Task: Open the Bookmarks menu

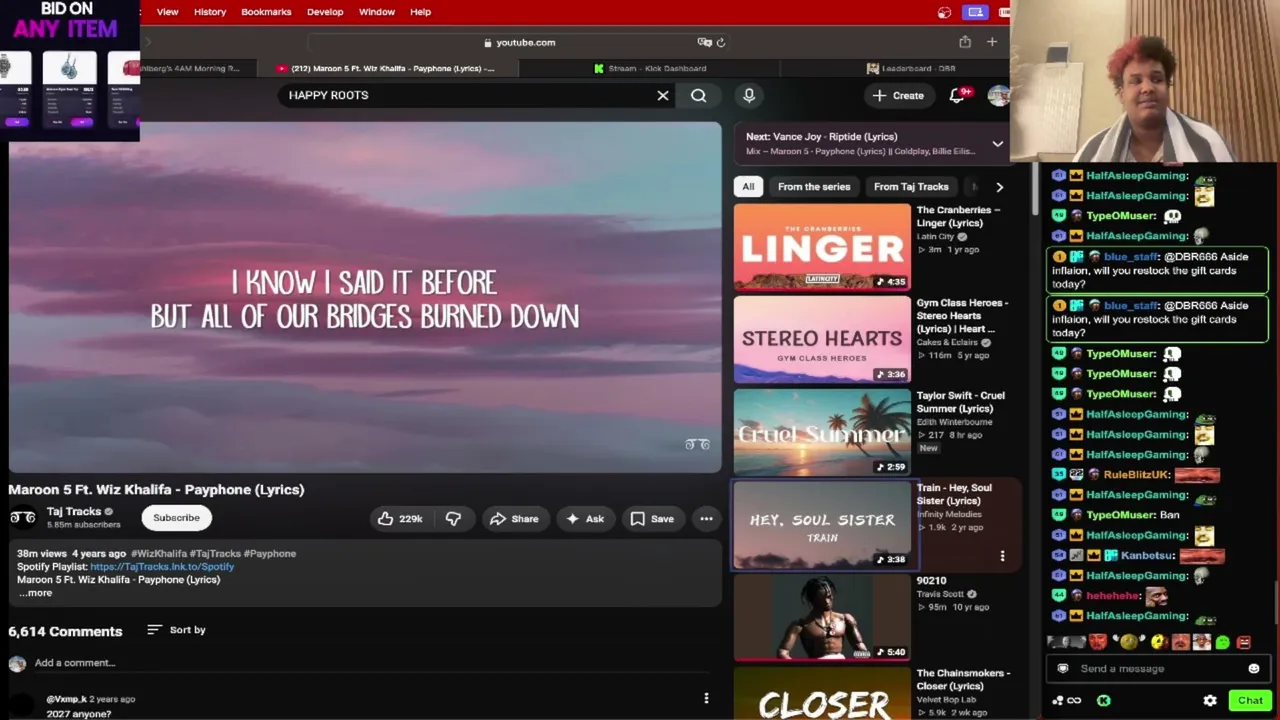Action: click(266, 12)
